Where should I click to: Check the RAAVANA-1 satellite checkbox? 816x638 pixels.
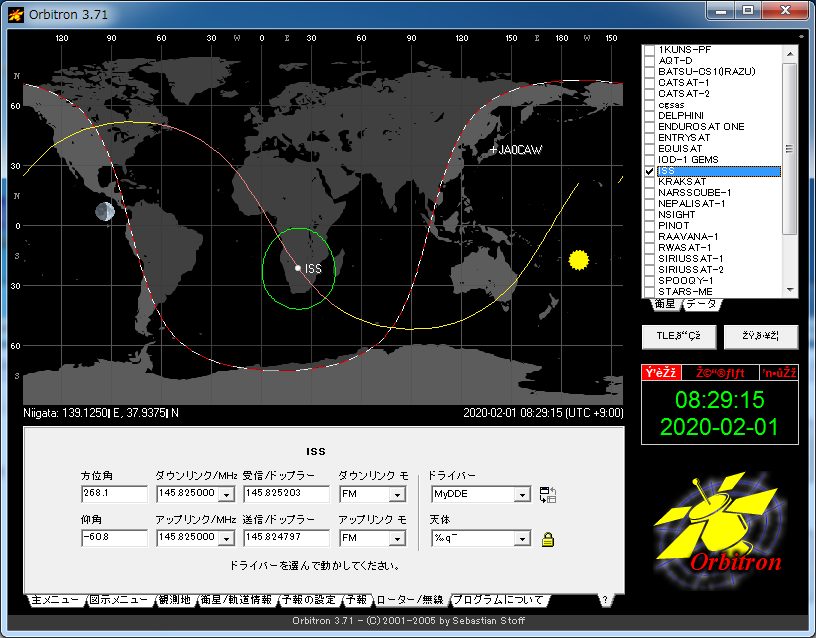click(x=649, y=237)
